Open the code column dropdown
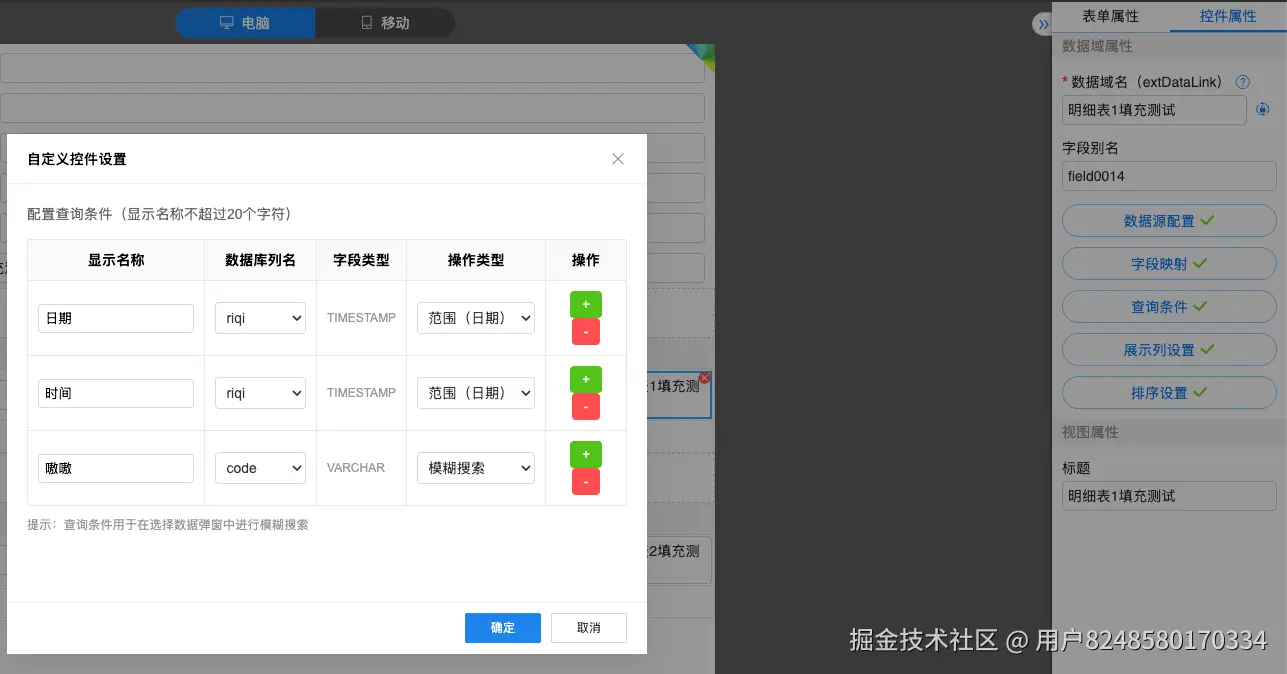 tap(260, 468)
